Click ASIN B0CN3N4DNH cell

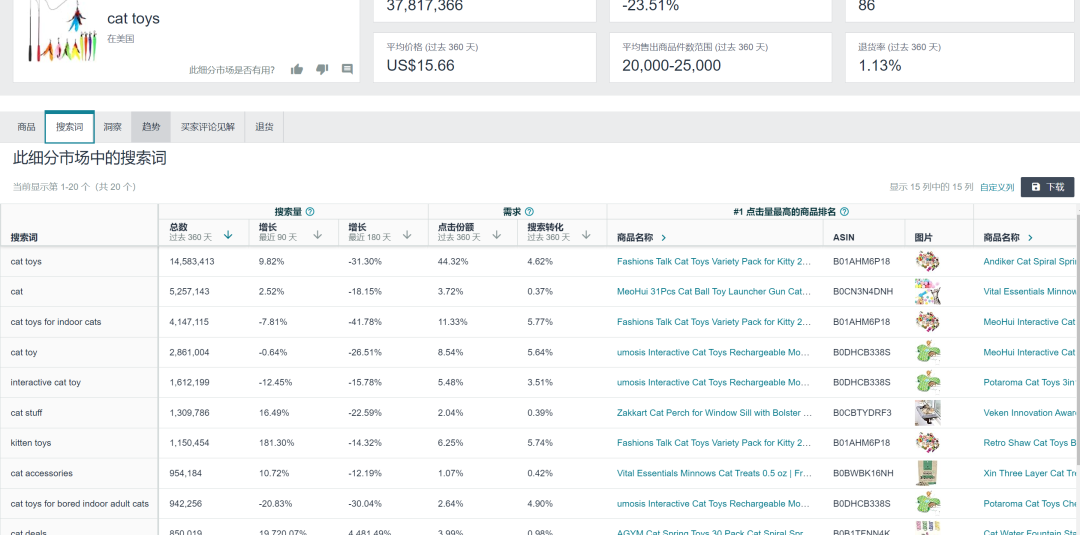(863, 292)
